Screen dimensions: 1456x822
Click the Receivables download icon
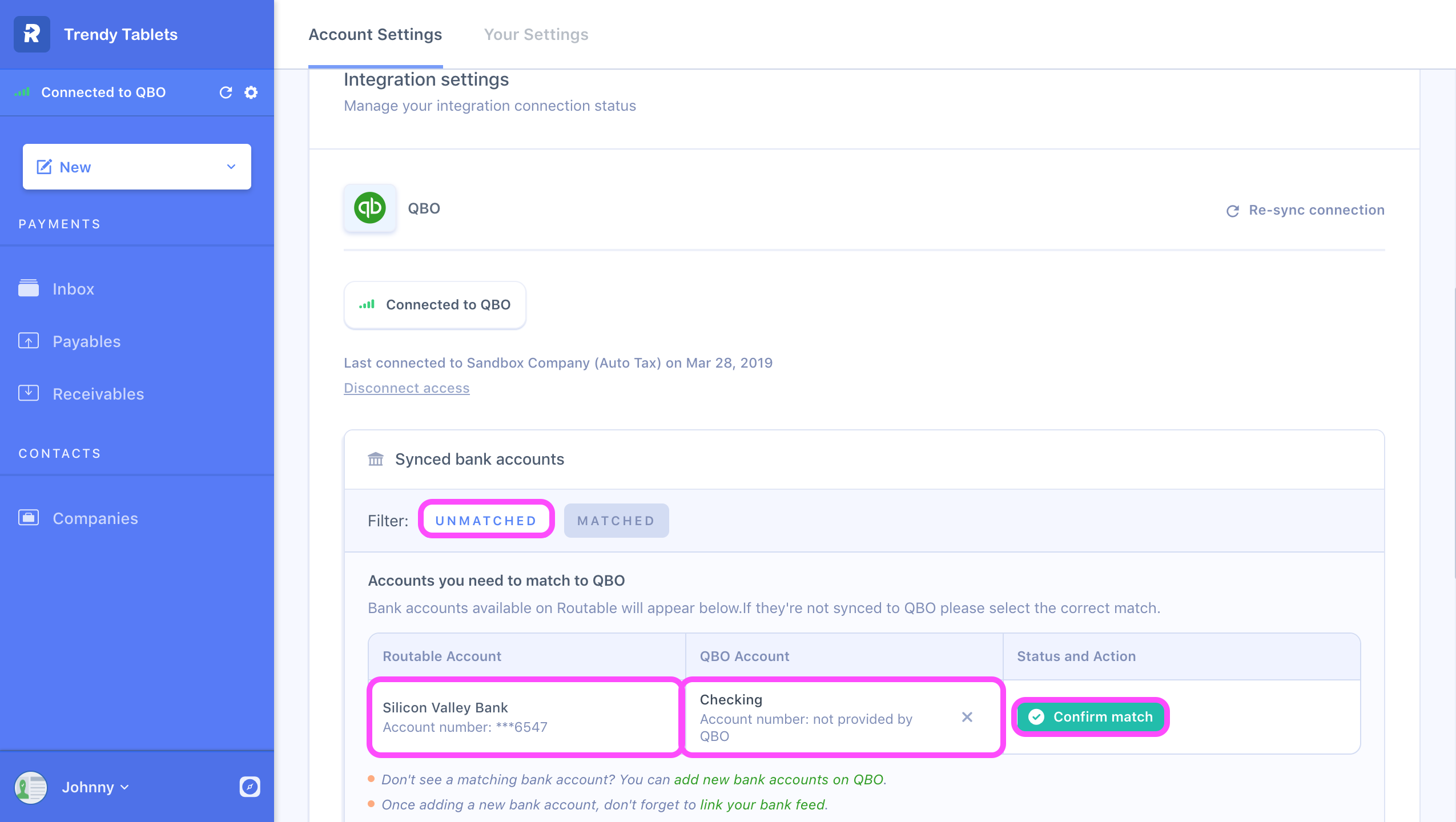tap(29, 393)
